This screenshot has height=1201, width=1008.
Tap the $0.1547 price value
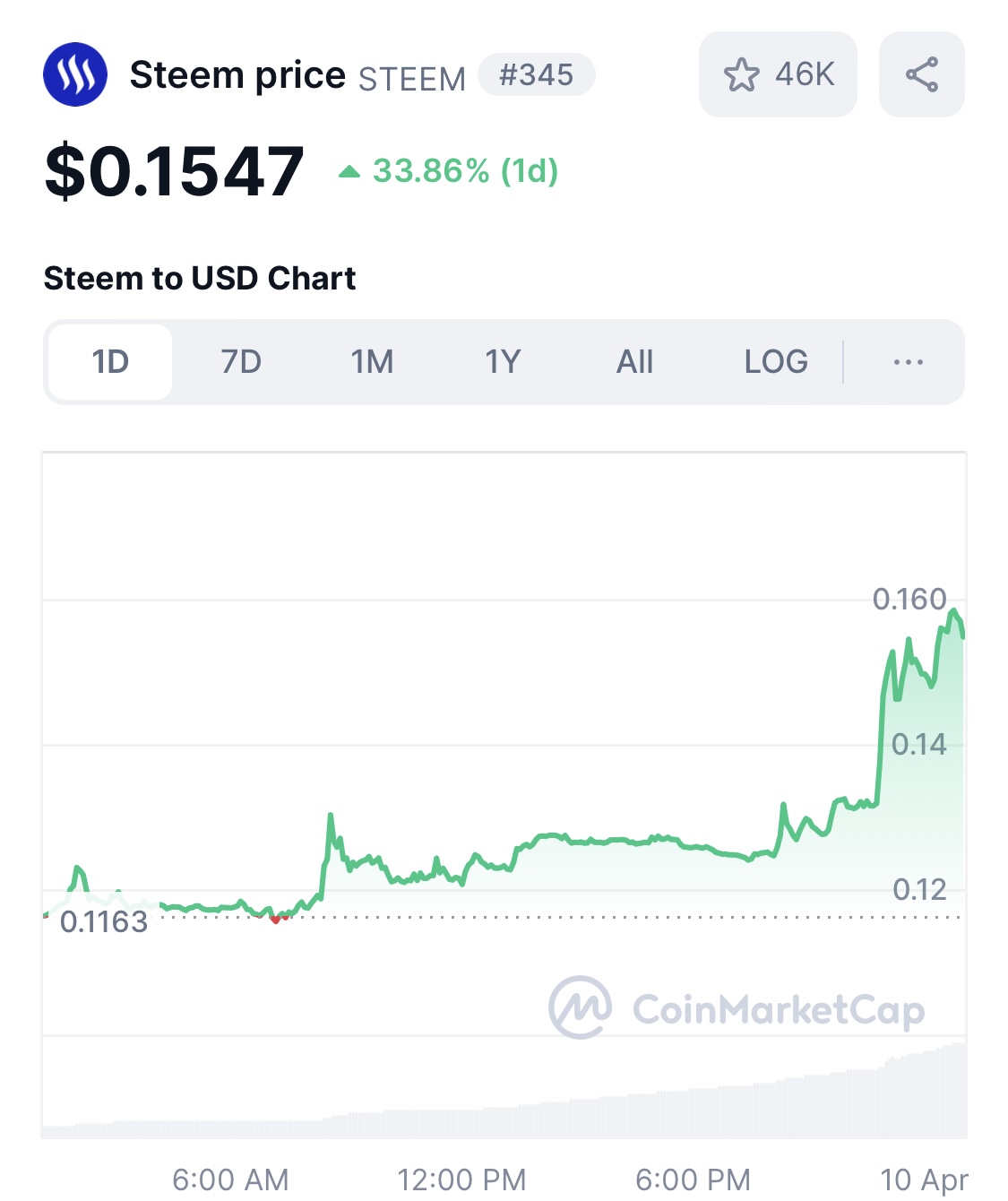click(x=175, y=170)
